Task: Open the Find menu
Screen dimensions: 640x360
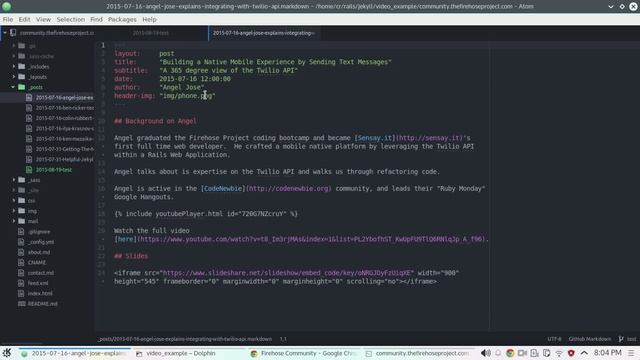Action: 96,19
